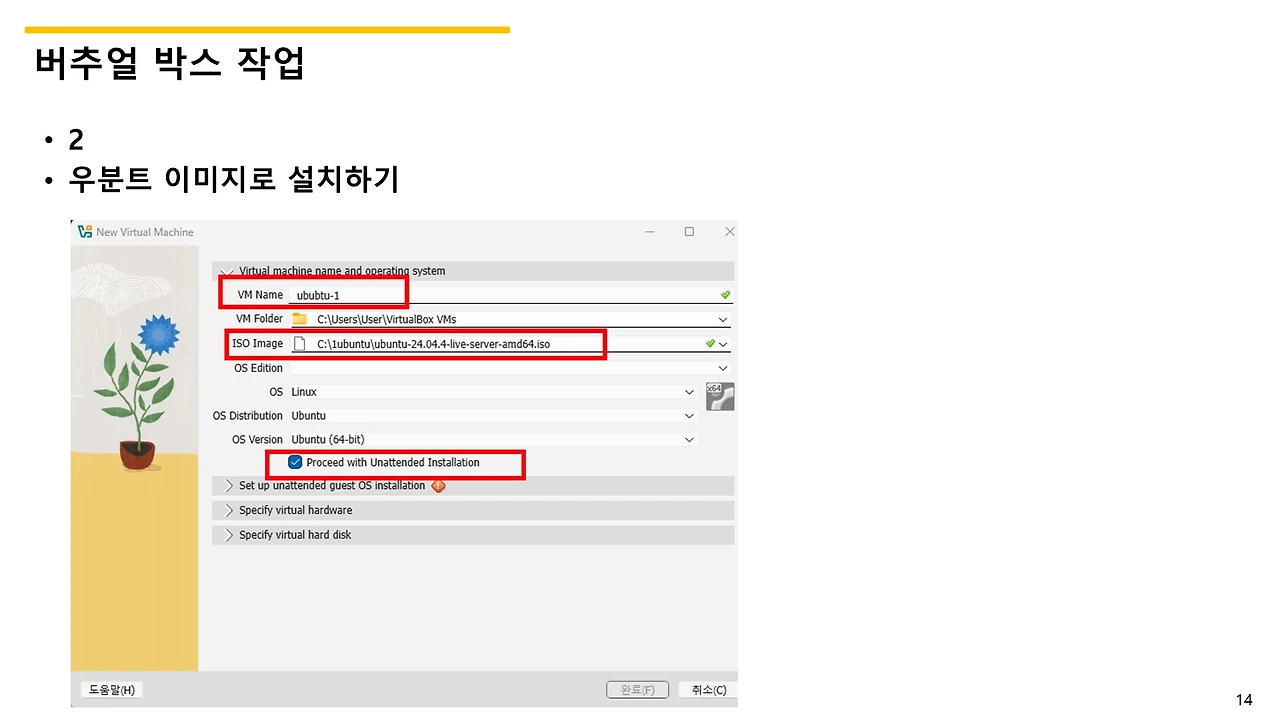This screenshot has width=1280, height=720.
Task: Open the OS Version dropdown showing Ubuntu 64-bit
Action: tap(689, 439)
